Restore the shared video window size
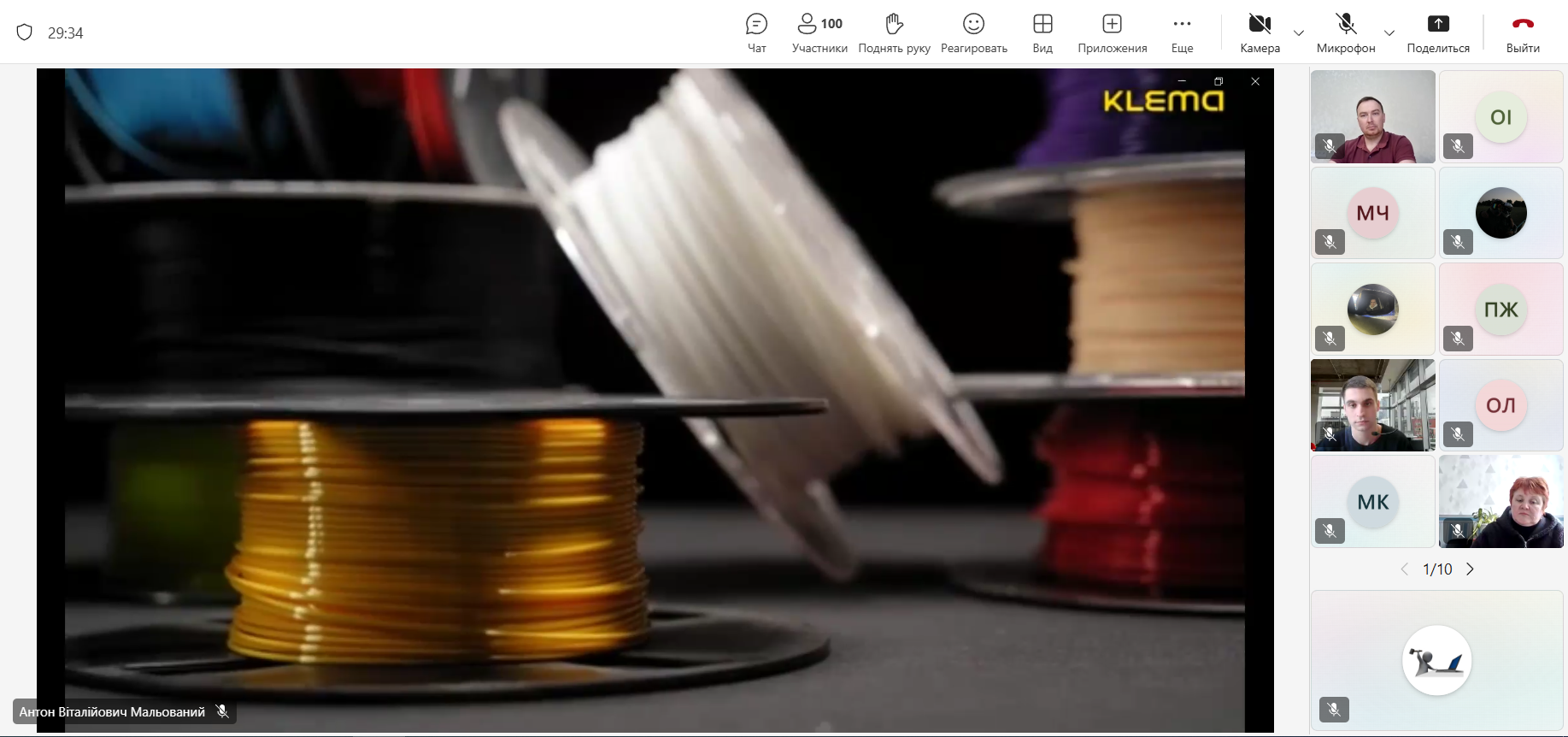The width and height of the screenshot is (1568, 737). pos(1219,81)
